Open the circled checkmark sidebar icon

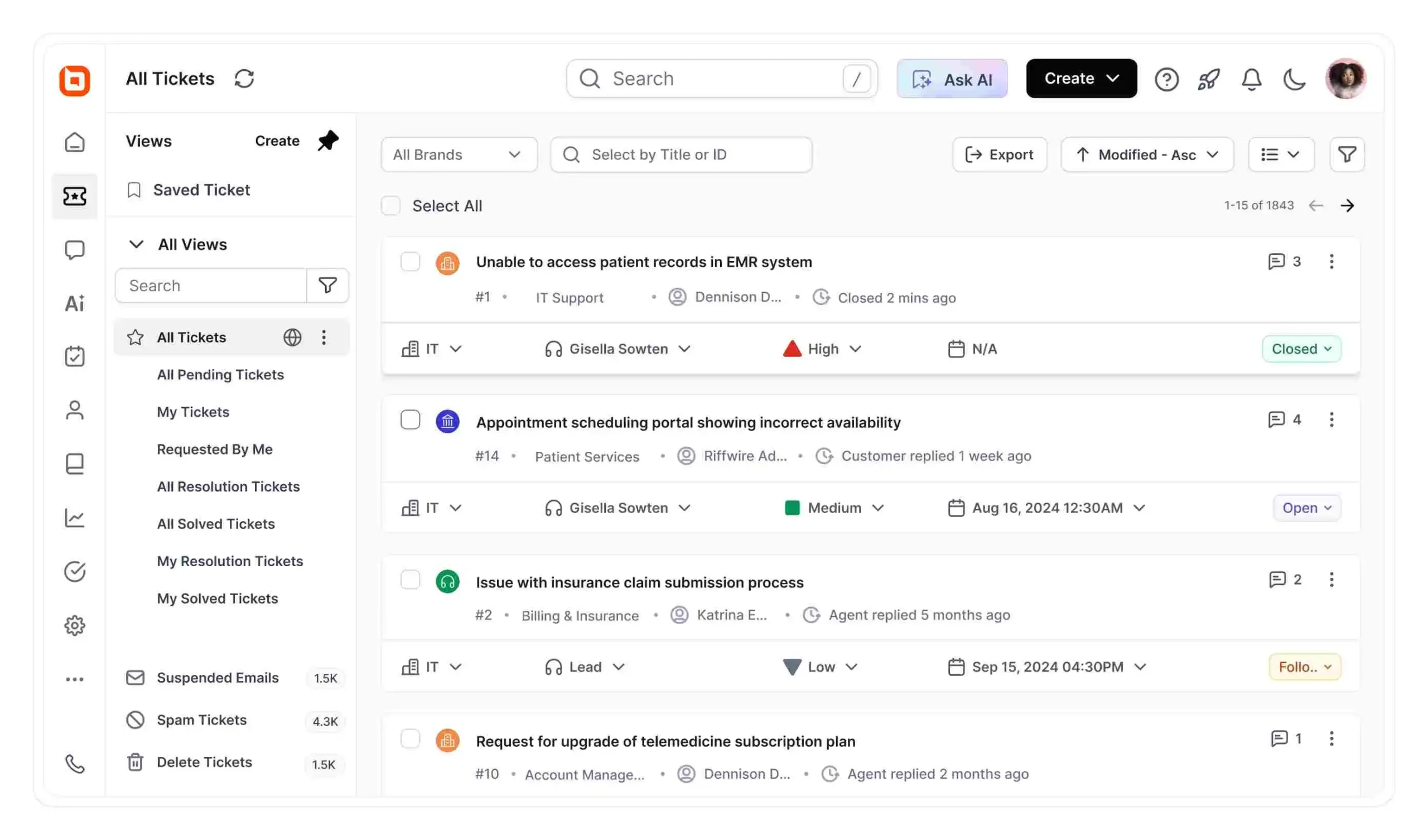(75, 572)
